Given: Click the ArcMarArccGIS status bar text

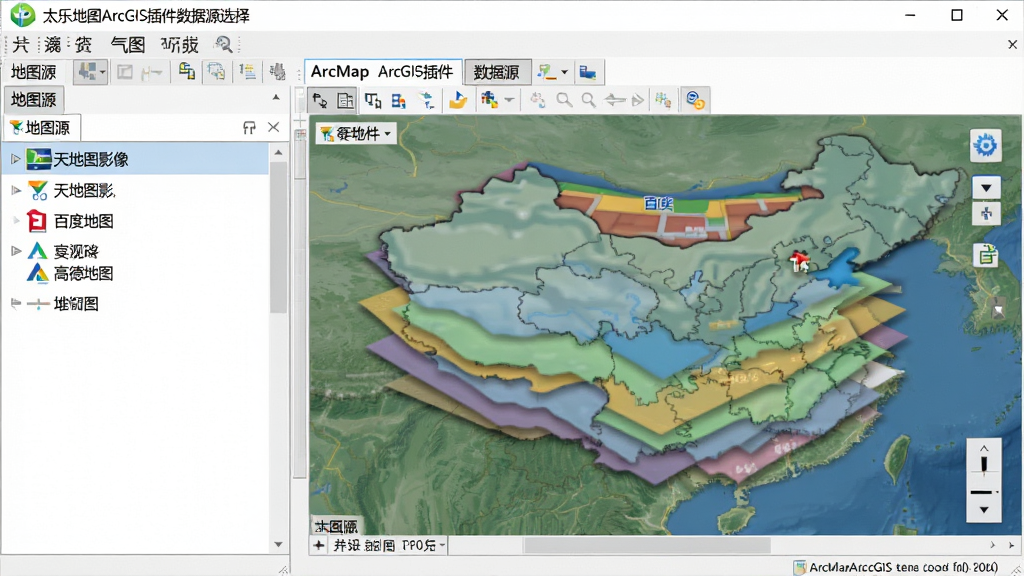Looking at the screenshot, I should 903,567.
